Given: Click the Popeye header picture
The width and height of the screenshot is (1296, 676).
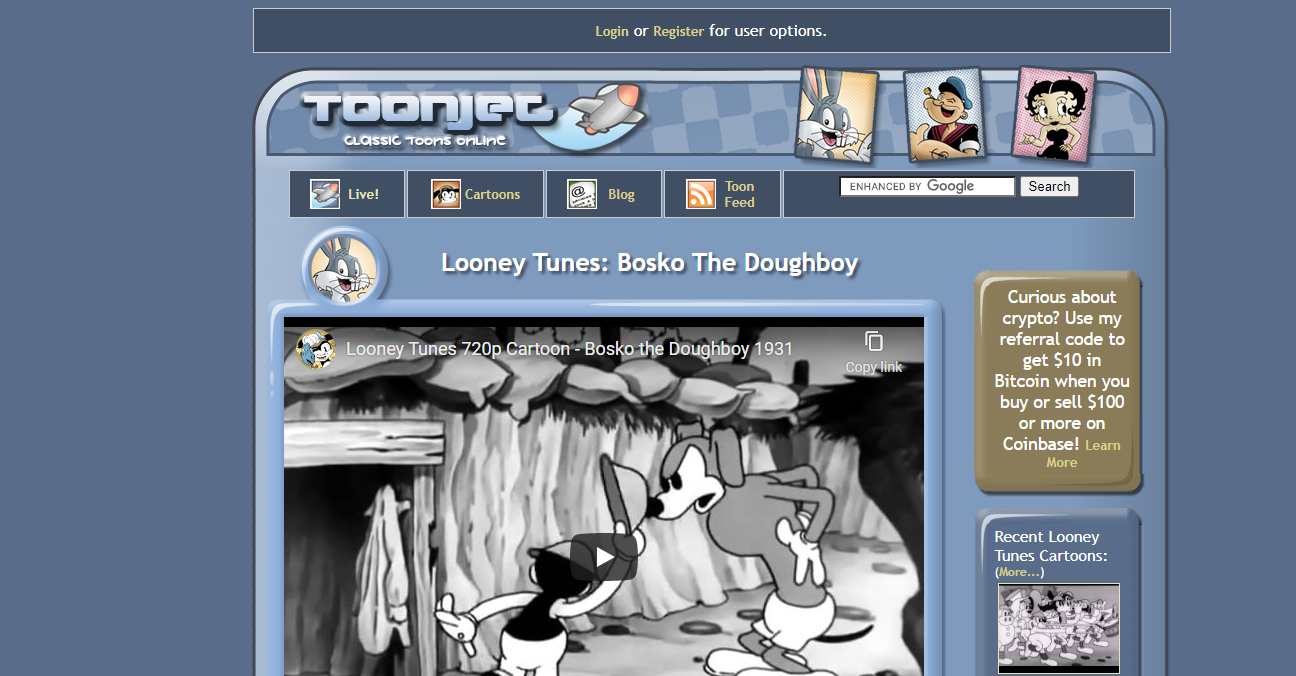Looking at the screenshot, I should (943, 116).
